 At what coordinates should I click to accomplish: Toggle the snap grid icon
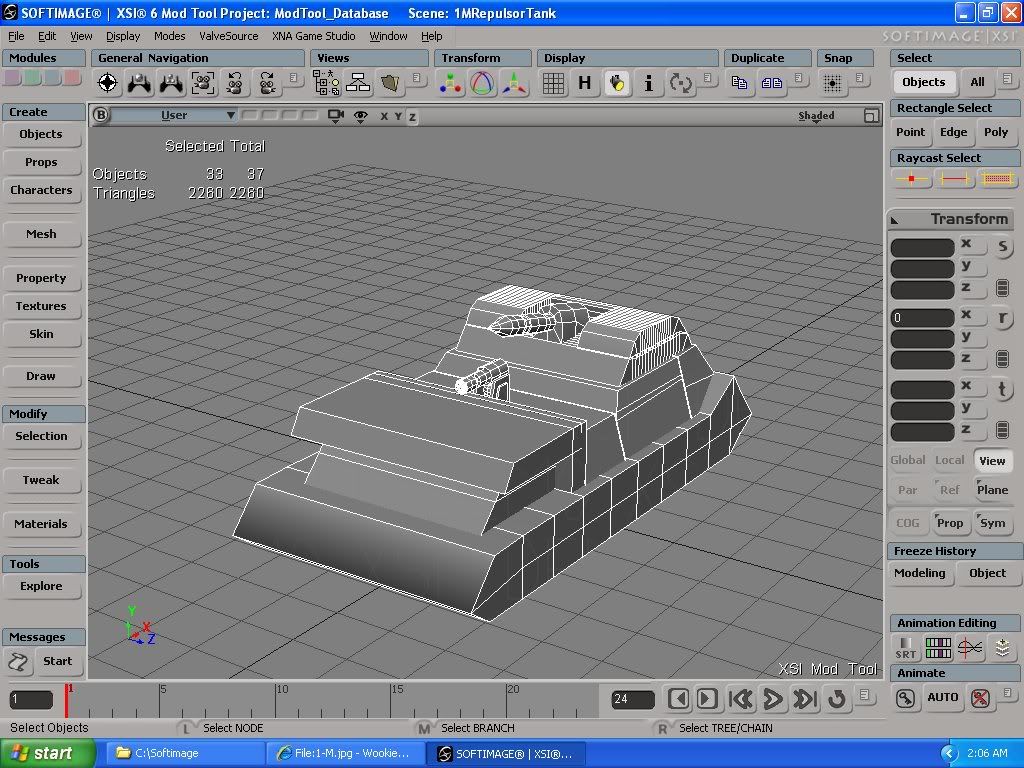coord(833,83)
